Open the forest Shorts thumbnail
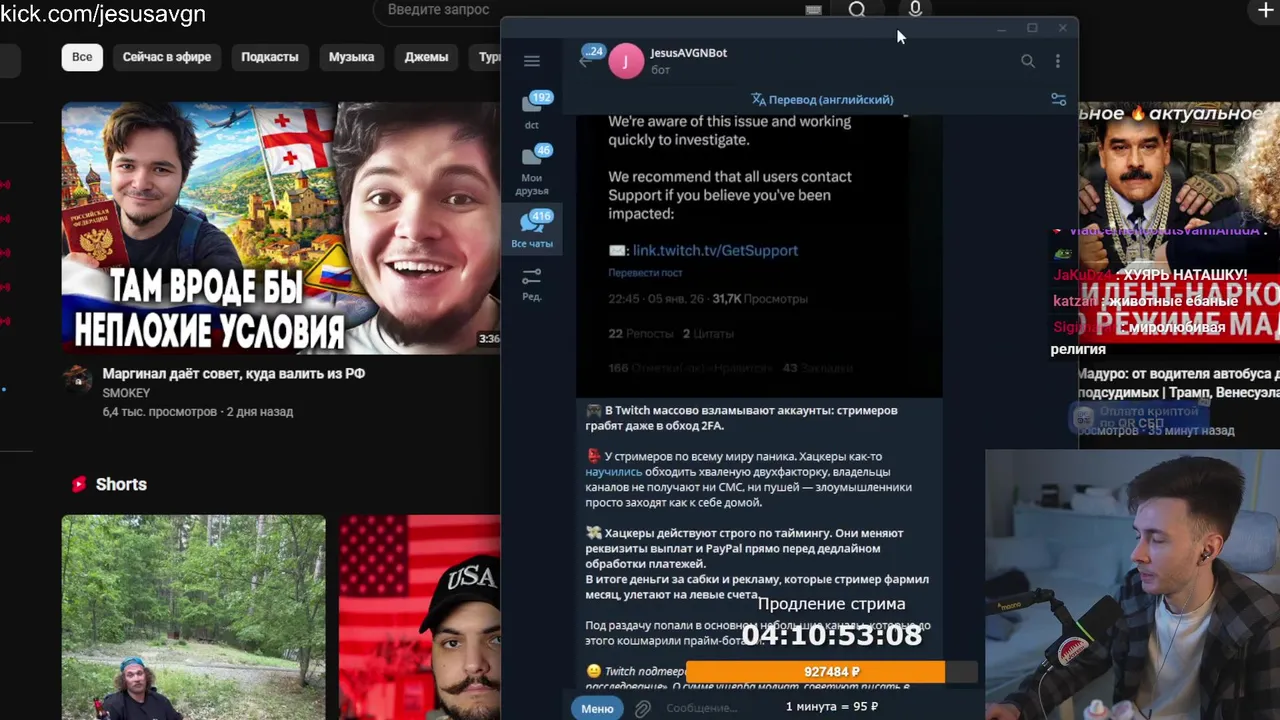 click(193, 617)
